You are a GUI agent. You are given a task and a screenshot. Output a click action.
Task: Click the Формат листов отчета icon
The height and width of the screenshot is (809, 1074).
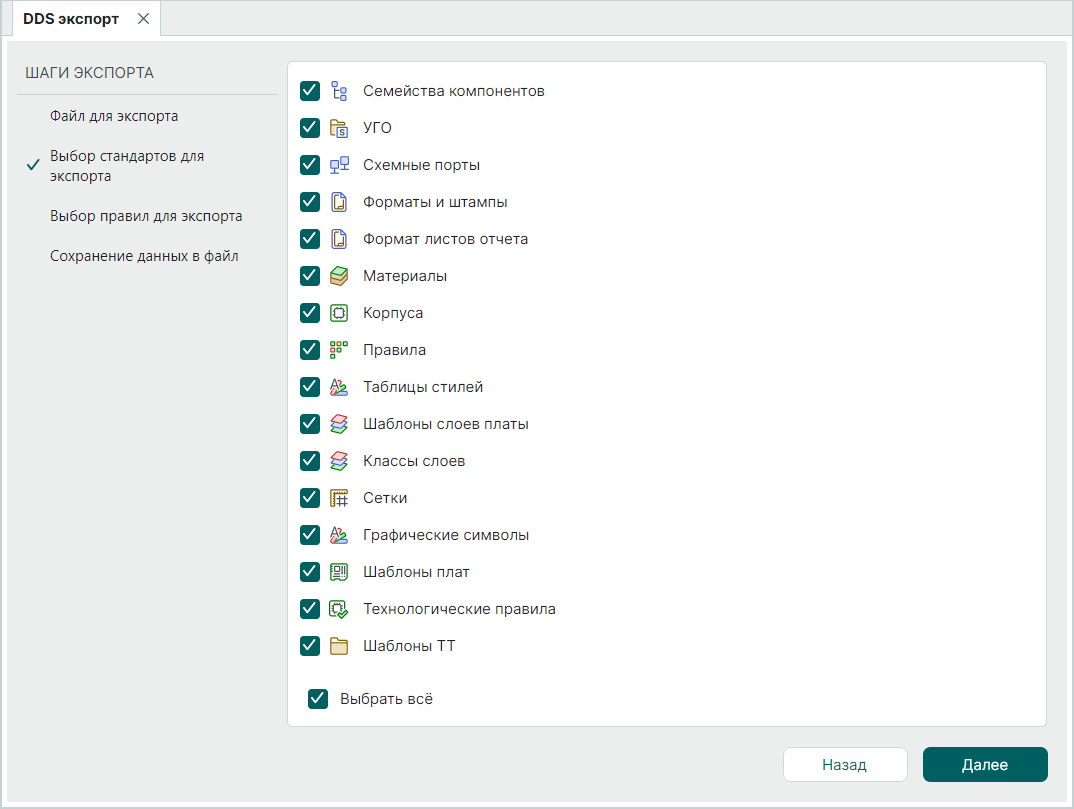339,239
